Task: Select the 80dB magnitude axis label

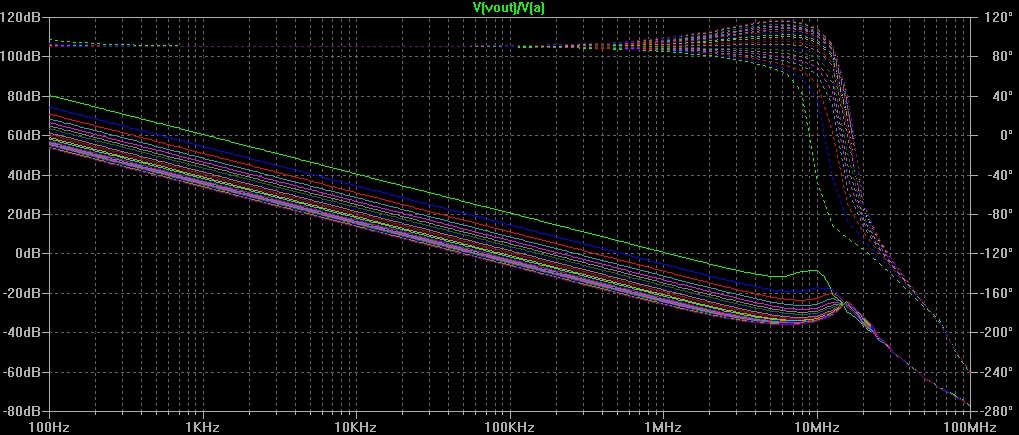Action: click(x=24, y=96)
